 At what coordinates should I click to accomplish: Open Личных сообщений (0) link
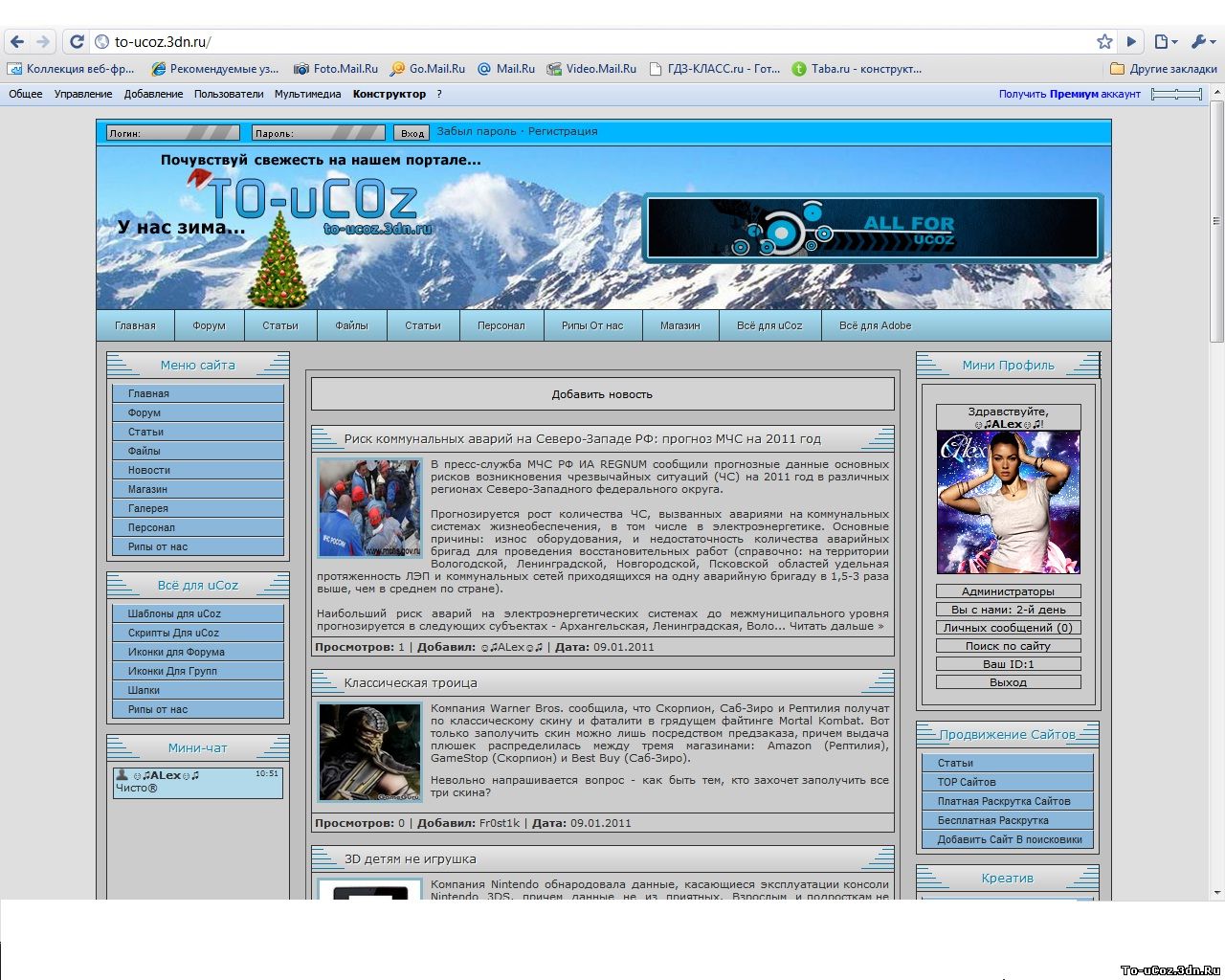tap(1008, 628)
